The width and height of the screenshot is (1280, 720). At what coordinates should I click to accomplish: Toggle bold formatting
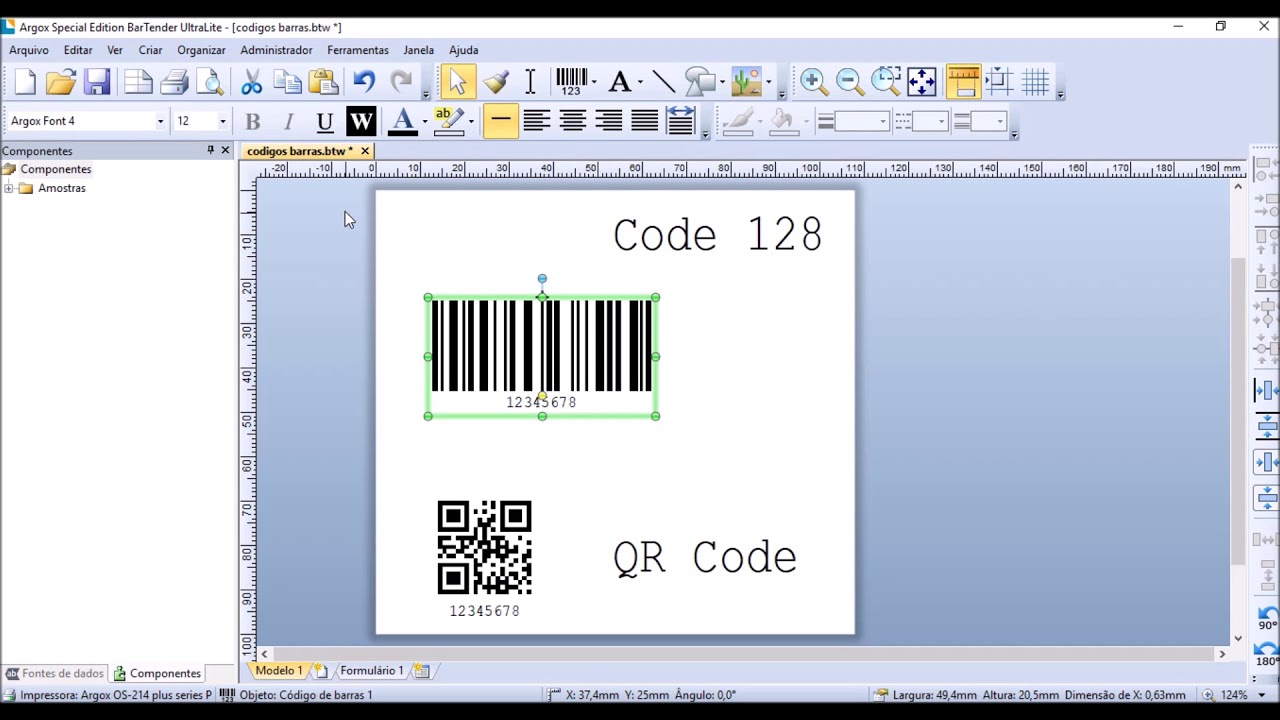(x=253, y=122)
